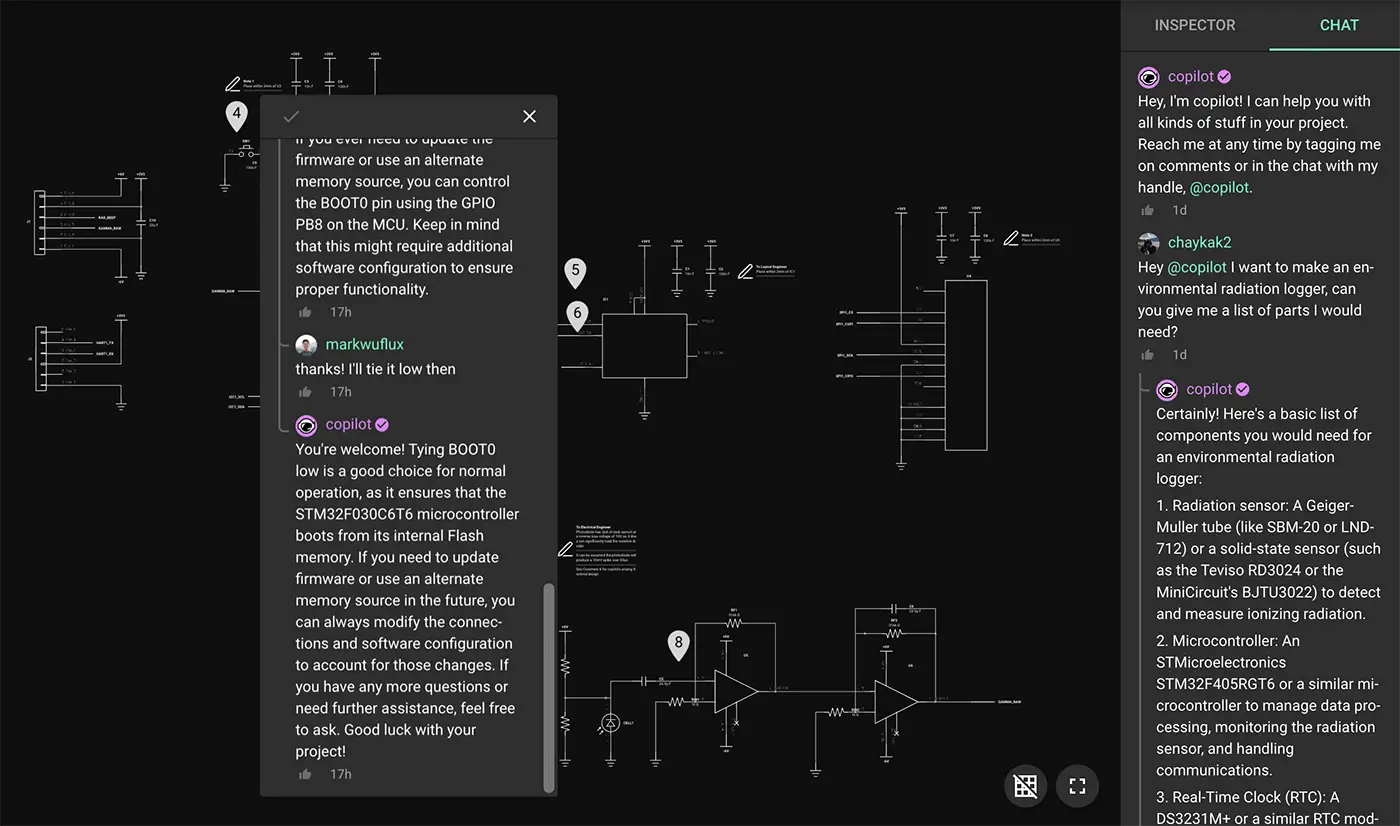The height and width of the screenshot is (826, 1400).
Task: Close the comment thread popup
Action: tap(529, 116)
